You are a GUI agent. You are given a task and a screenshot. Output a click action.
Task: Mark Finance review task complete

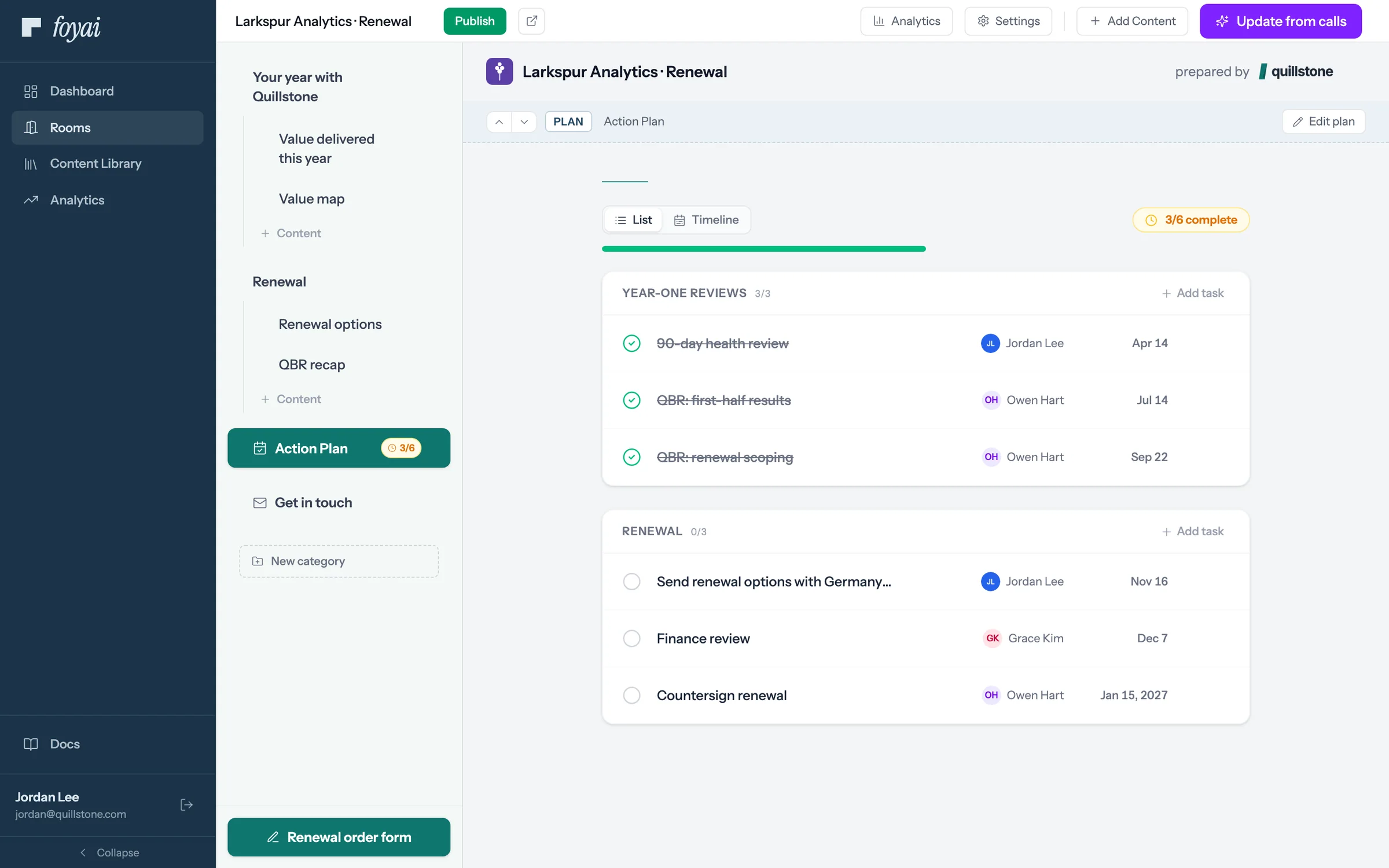pos(631,638)
